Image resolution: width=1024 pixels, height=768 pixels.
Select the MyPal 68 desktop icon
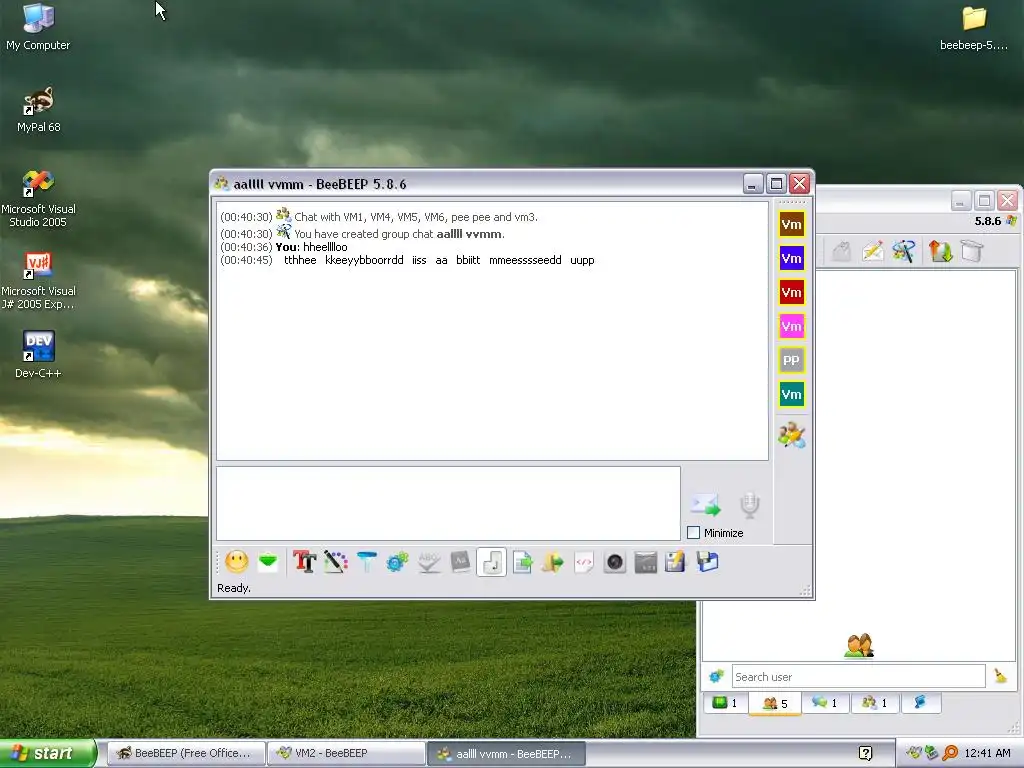(x=38, y=110)
